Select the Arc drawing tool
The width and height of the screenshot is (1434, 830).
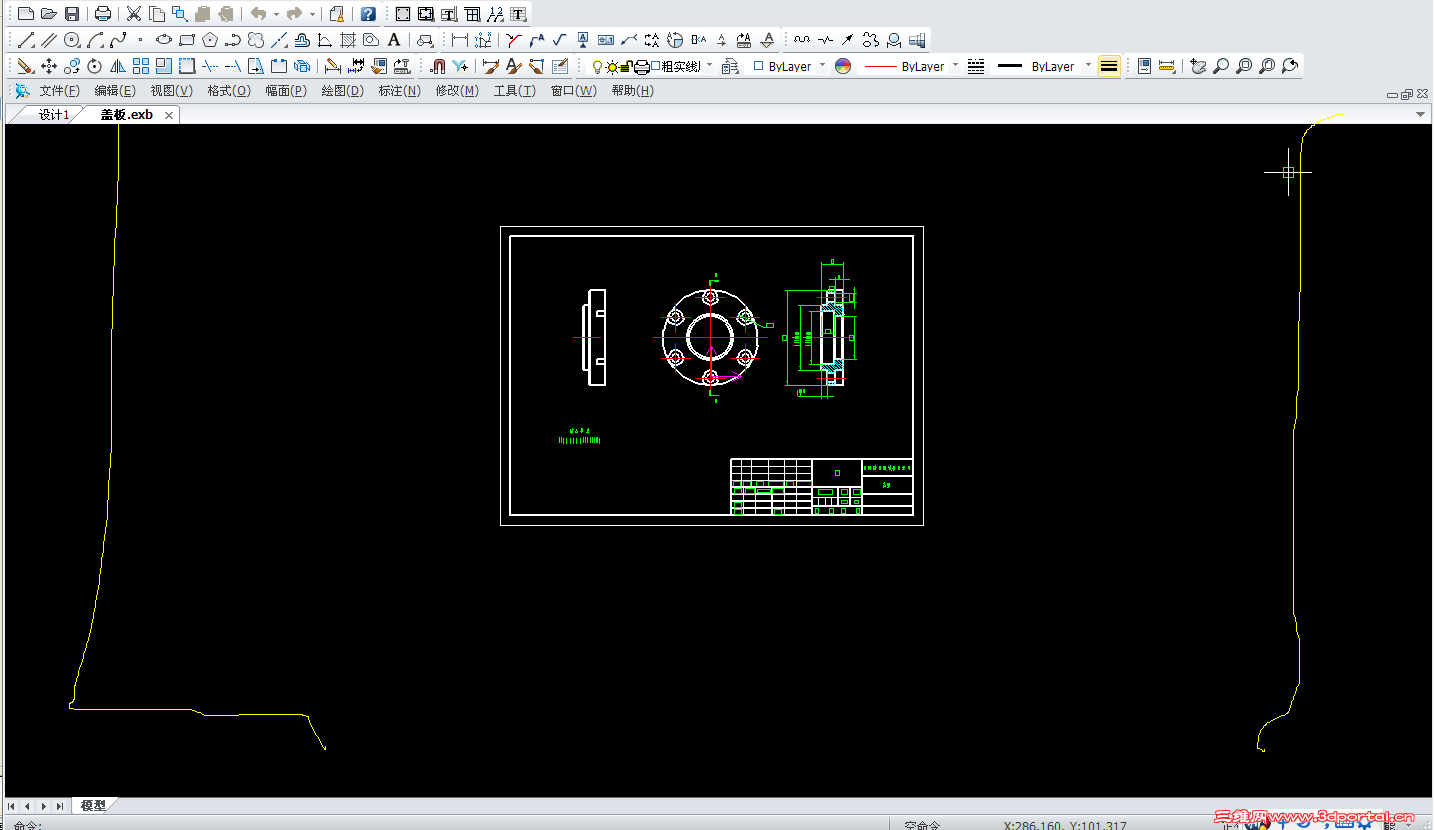95,40
